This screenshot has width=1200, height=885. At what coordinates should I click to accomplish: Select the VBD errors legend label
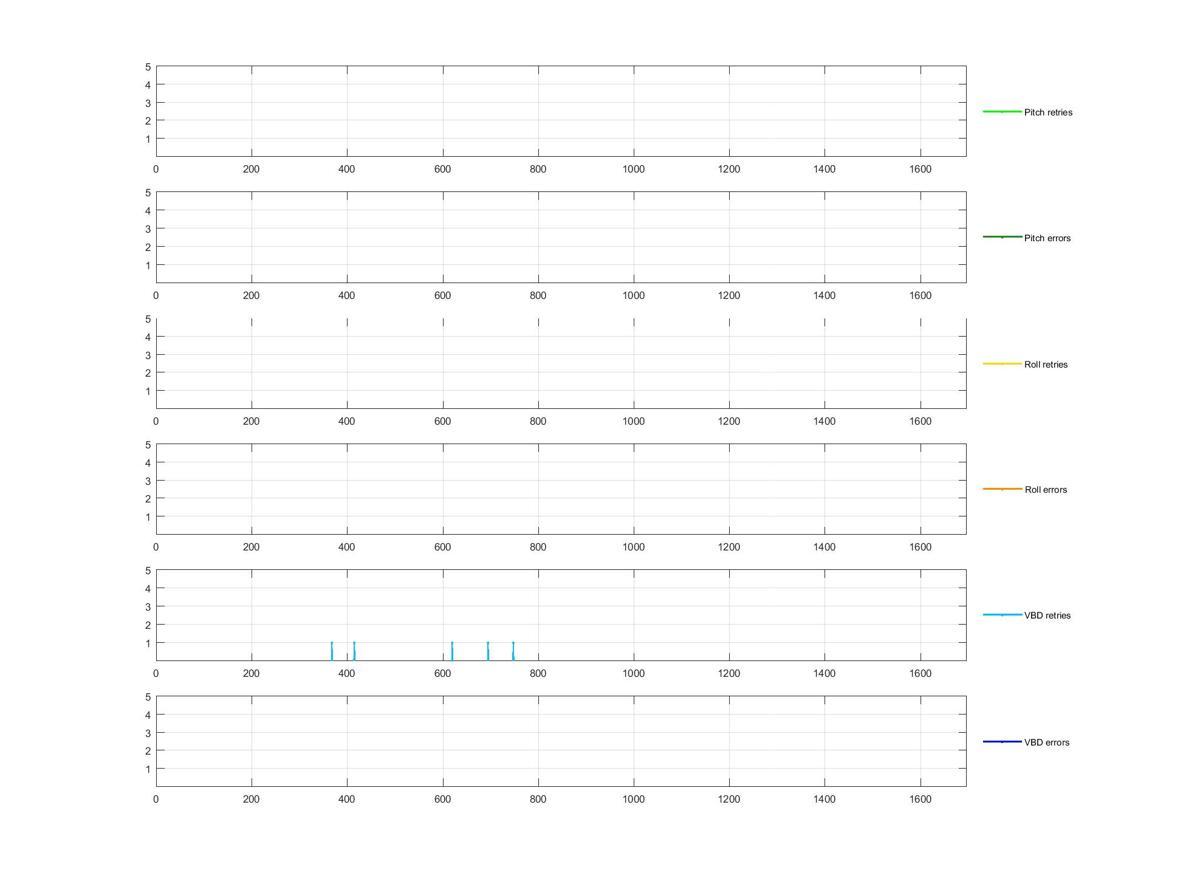point(1047,742)
